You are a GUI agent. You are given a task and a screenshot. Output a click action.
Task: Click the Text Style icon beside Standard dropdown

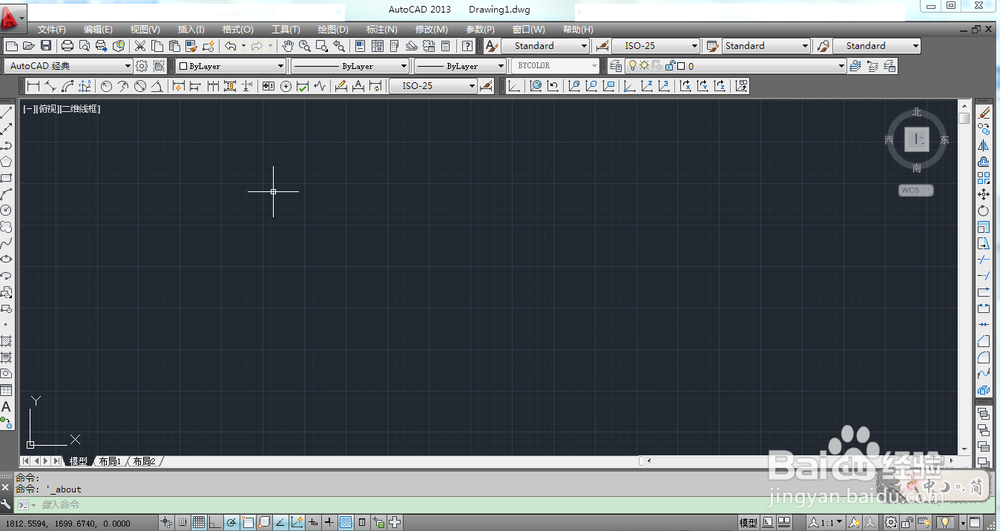pos(491,46)
